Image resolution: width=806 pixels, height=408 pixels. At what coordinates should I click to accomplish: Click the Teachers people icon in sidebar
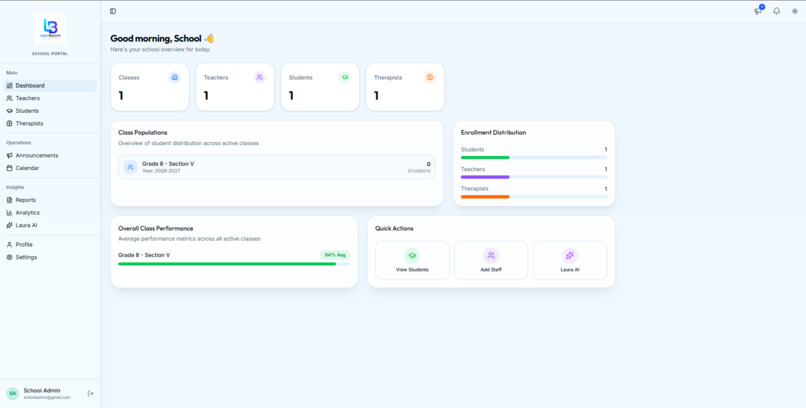click(9, 98)
